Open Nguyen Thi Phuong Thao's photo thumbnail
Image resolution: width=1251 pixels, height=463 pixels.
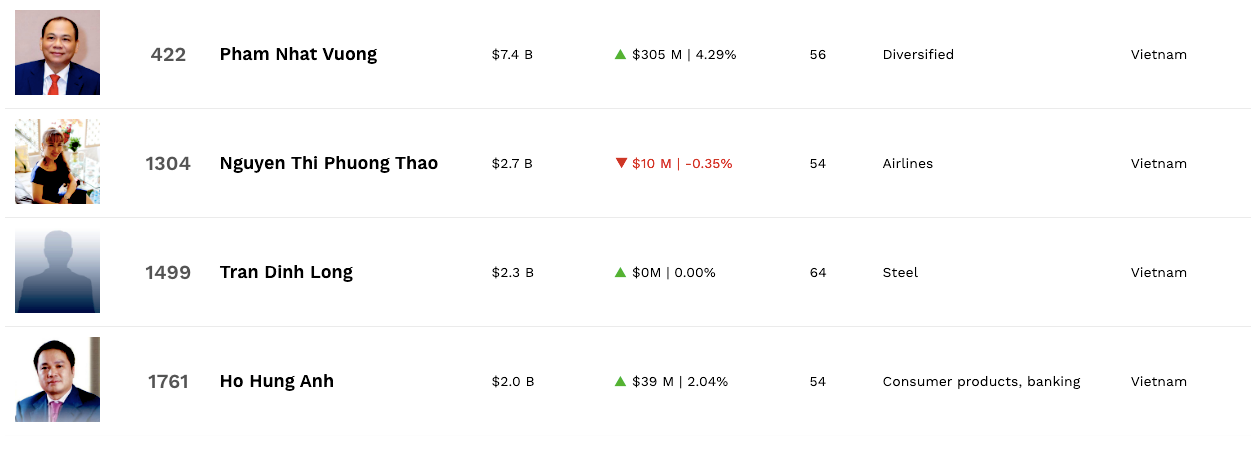pyautogui.click(x=57, y=162)
